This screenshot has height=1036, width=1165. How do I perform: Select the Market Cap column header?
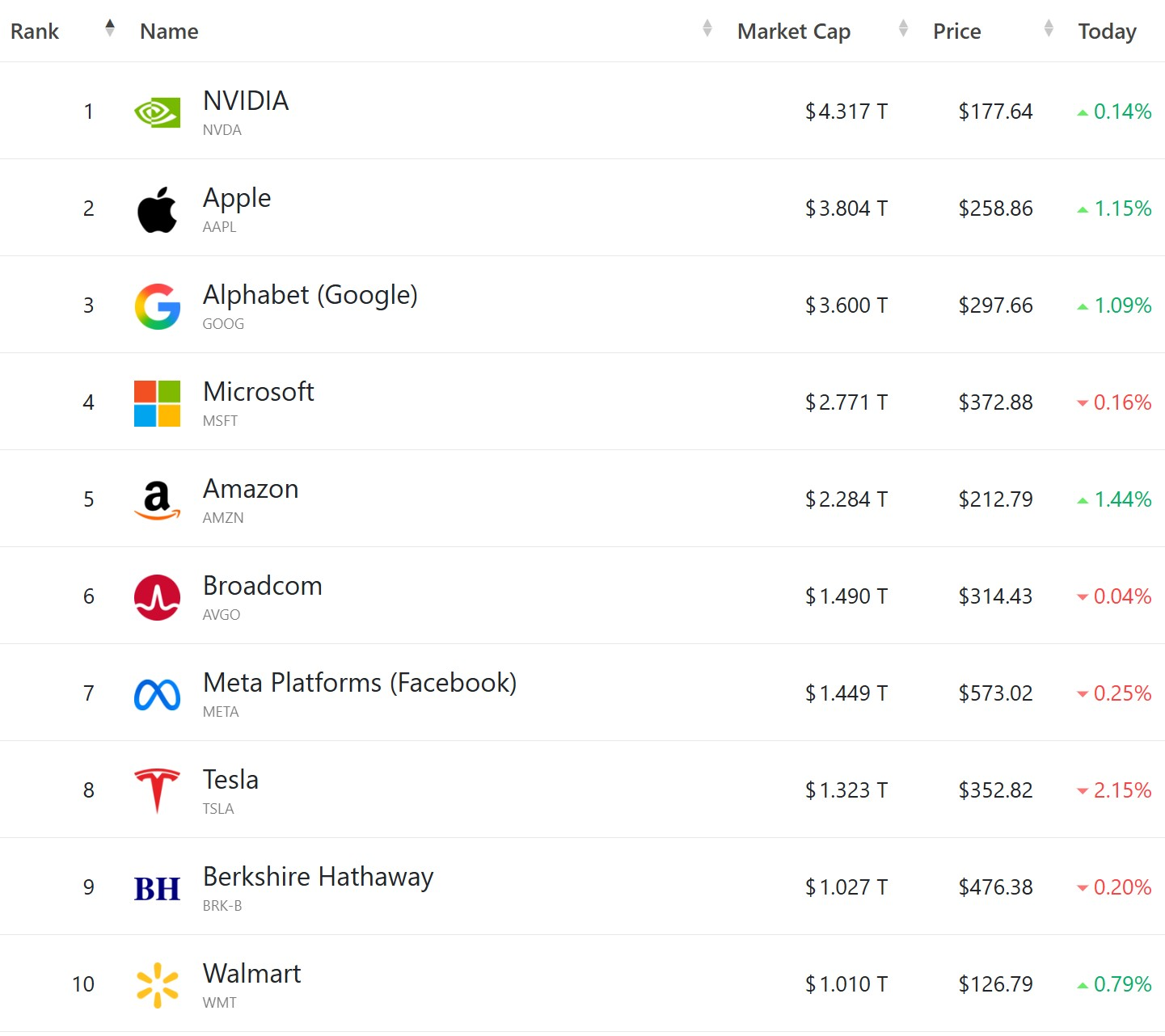(793, 32)
